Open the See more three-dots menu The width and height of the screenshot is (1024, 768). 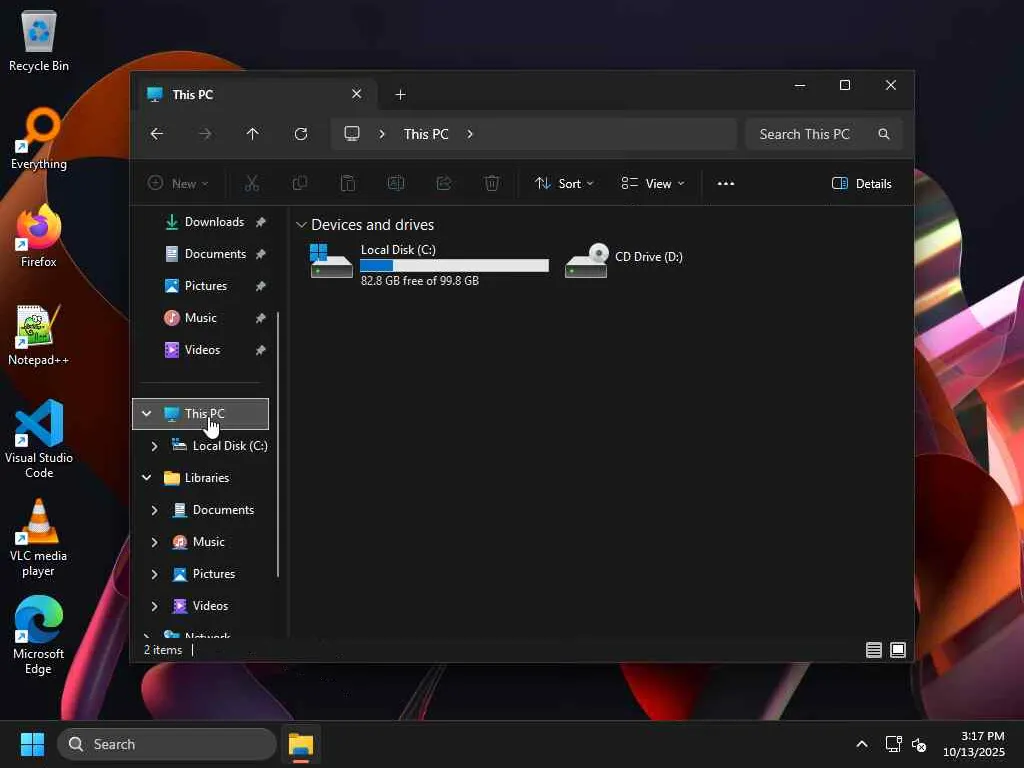(x=726, y=184)
